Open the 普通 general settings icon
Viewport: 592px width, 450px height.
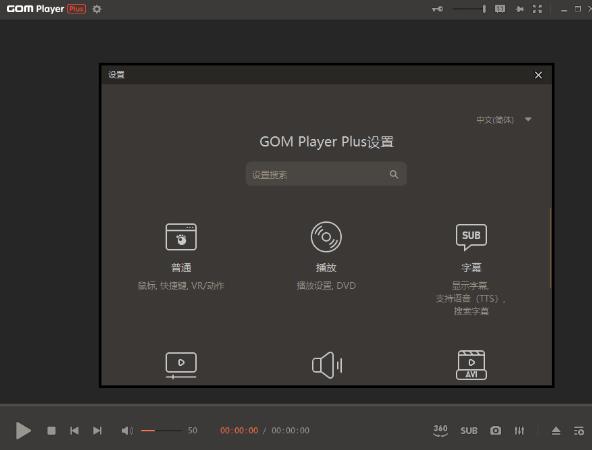click(x=181, y=237)
